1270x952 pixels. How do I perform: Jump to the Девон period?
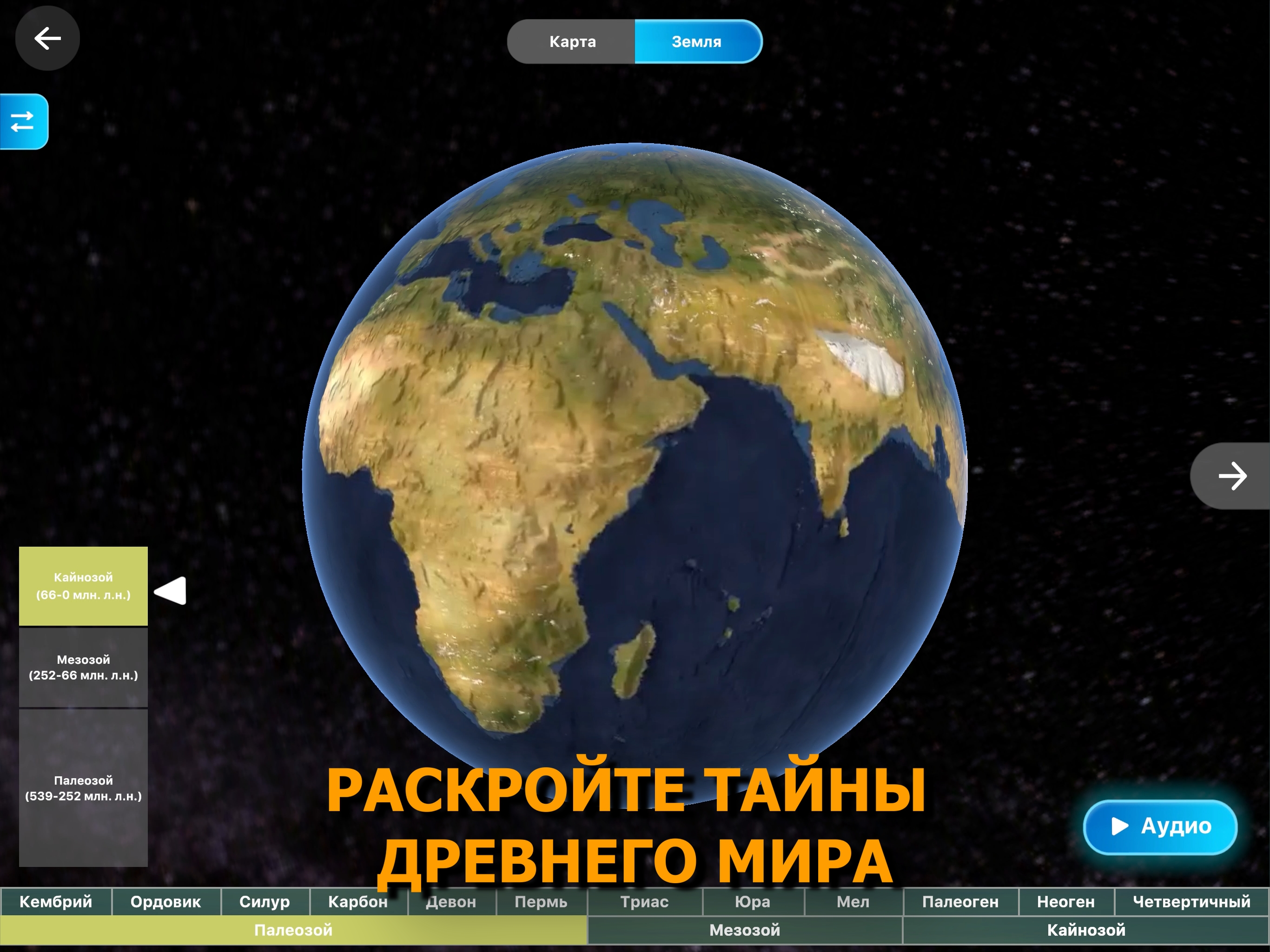451,901
